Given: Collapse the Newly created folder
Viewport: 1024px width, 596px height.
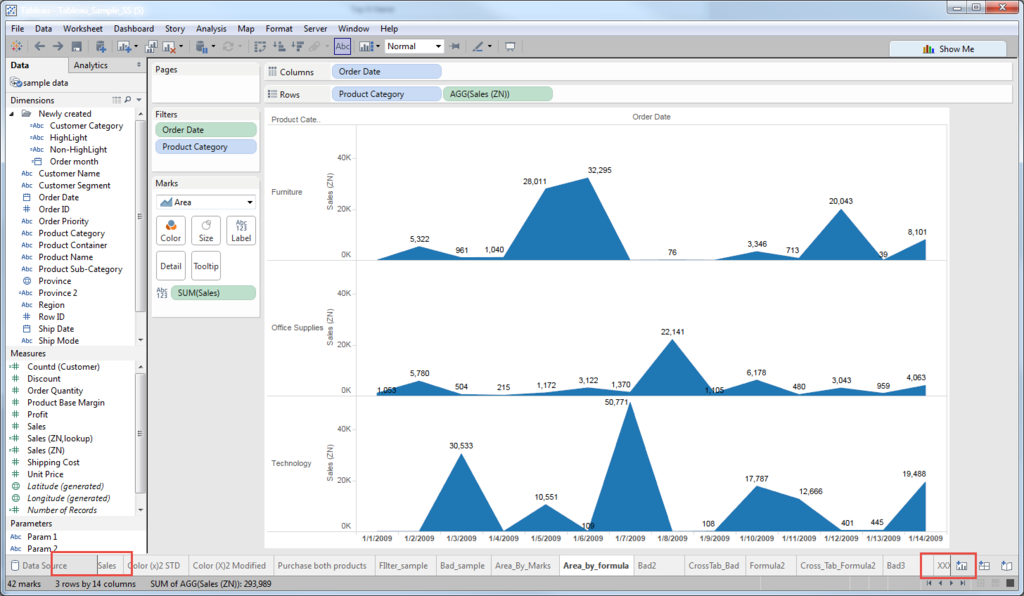Looking at the screenshot, I should [12, 114].
